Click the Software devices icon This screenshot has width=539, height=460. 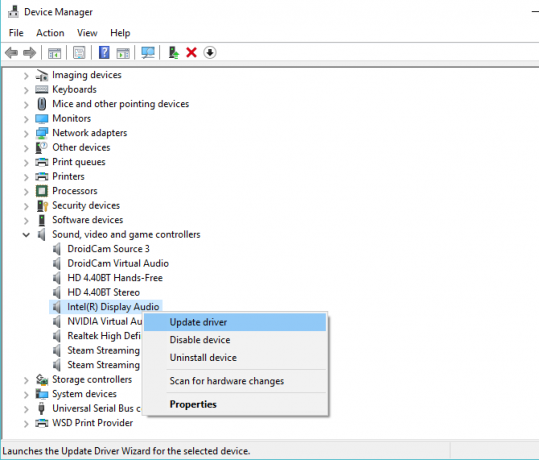click(42, 220)
